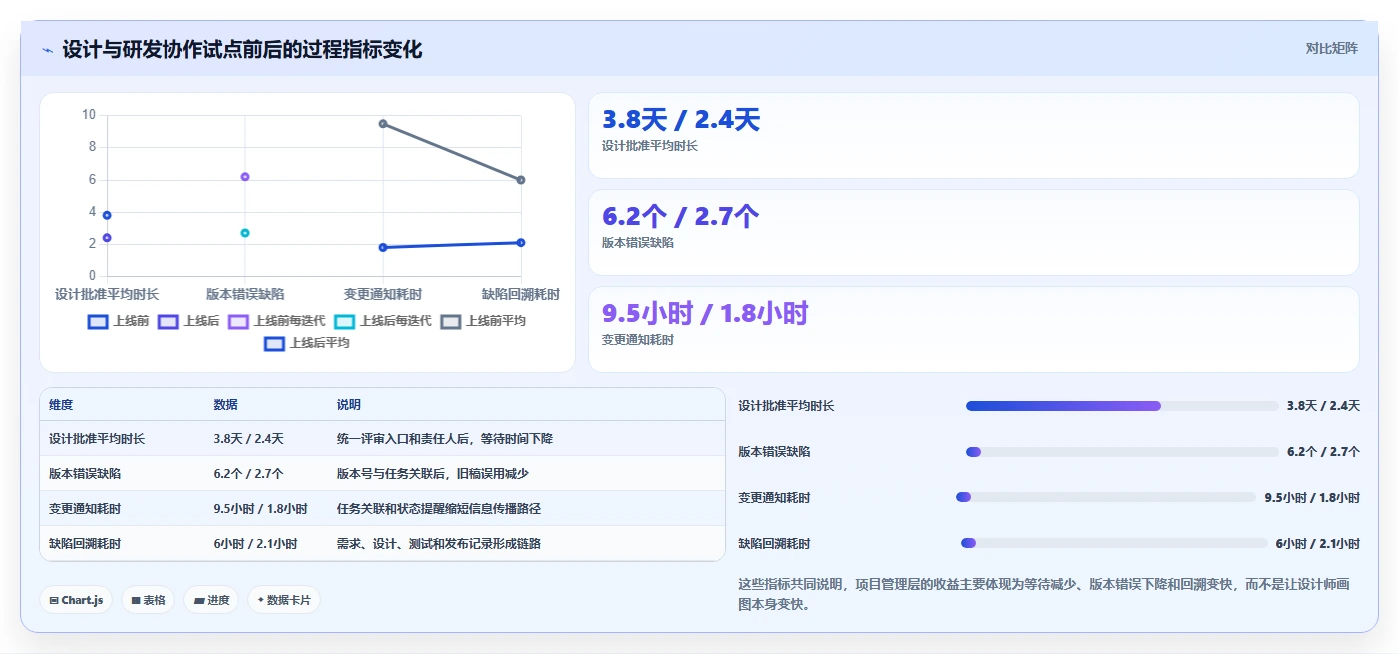
Task: Click table value 9.5小时 / 1.8小时
Action: (x=260, y=508)
